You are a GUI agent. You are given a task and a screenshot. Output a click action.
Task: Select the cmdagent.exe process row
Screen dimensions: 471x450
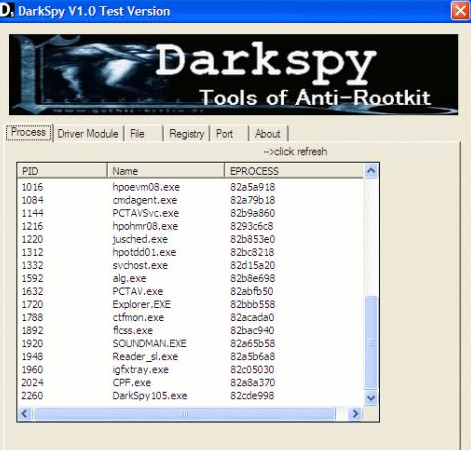[x=190, y=200]
